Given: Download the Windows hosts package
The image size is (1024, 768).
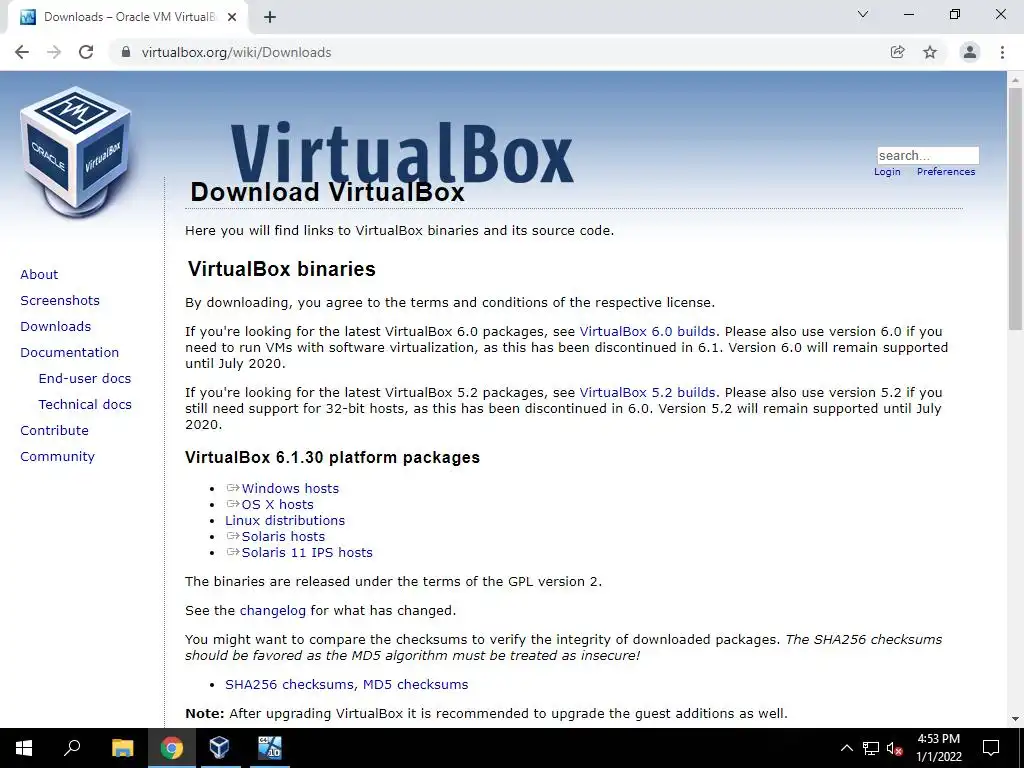Looking at the screenshot, I should (290, 488).
